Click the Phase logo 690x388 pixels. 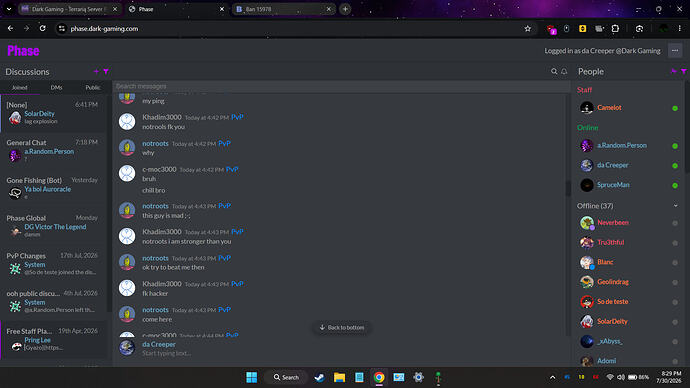23,51
